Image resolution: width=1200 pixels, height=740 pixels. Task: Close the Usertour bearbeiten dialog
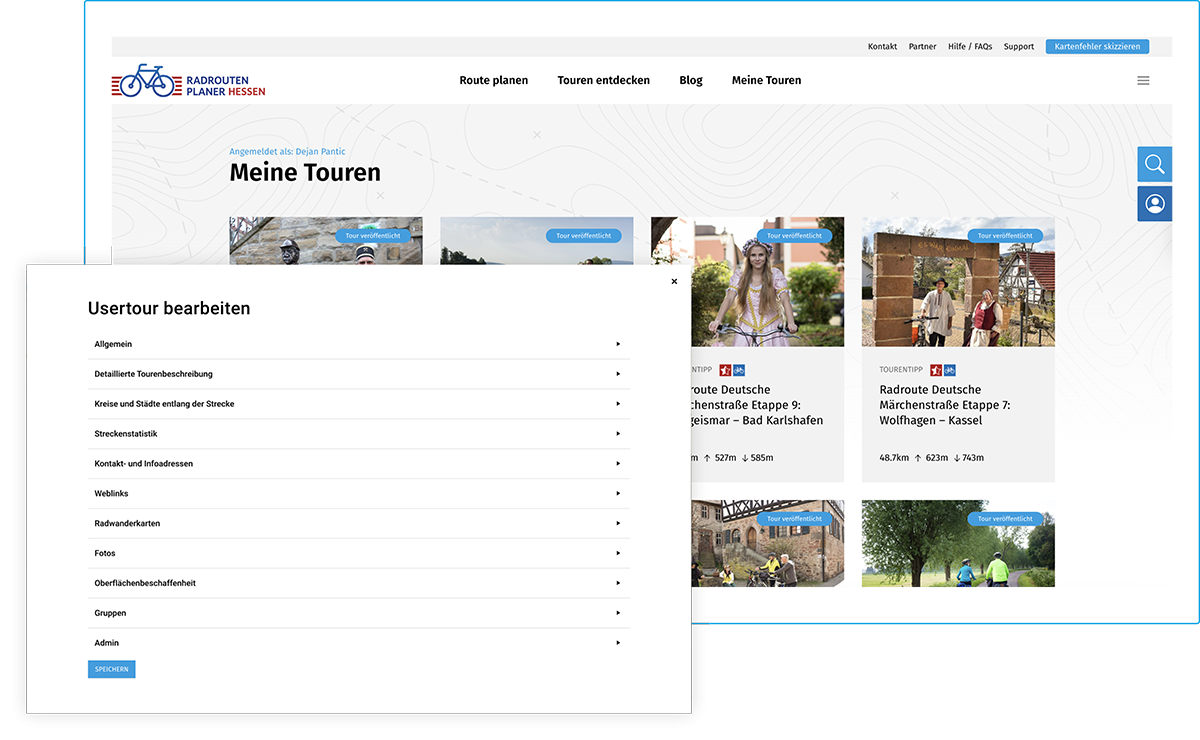point(674,282)
